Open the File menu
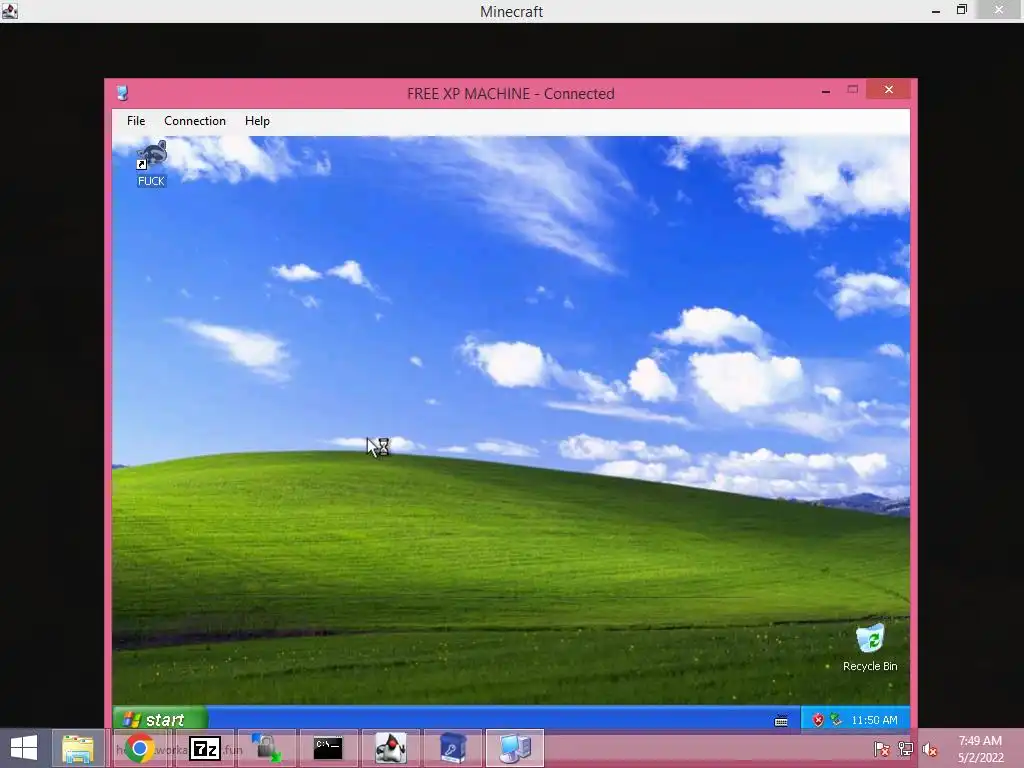Viewport: 1024px width, 768px height. (x=136, y=121)
